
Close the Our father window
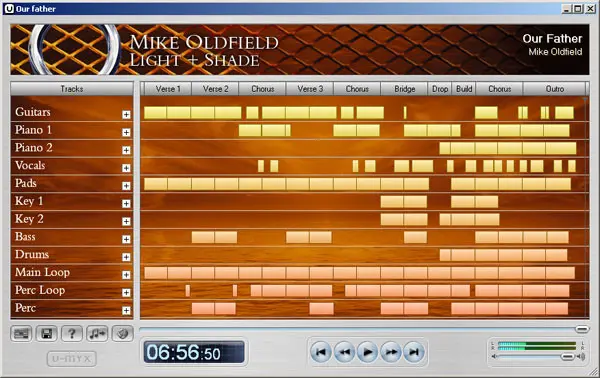tap(590, 8)
